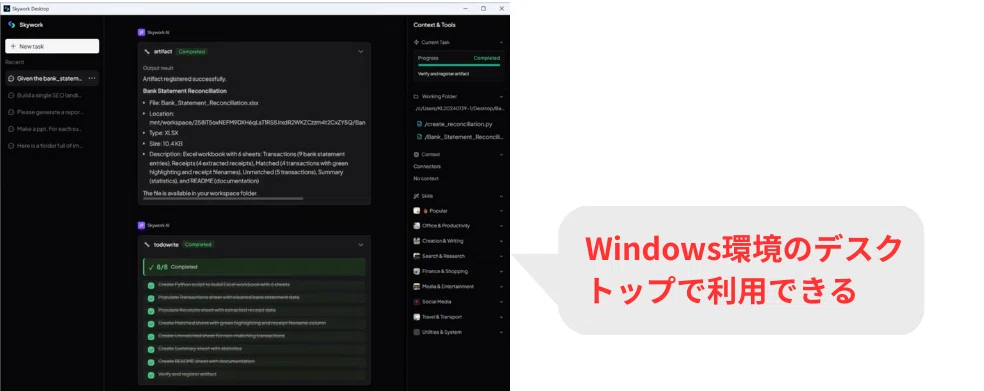984x391 pixels.
Task: Click Travel & Transport category icon
Action: [417, 317]
